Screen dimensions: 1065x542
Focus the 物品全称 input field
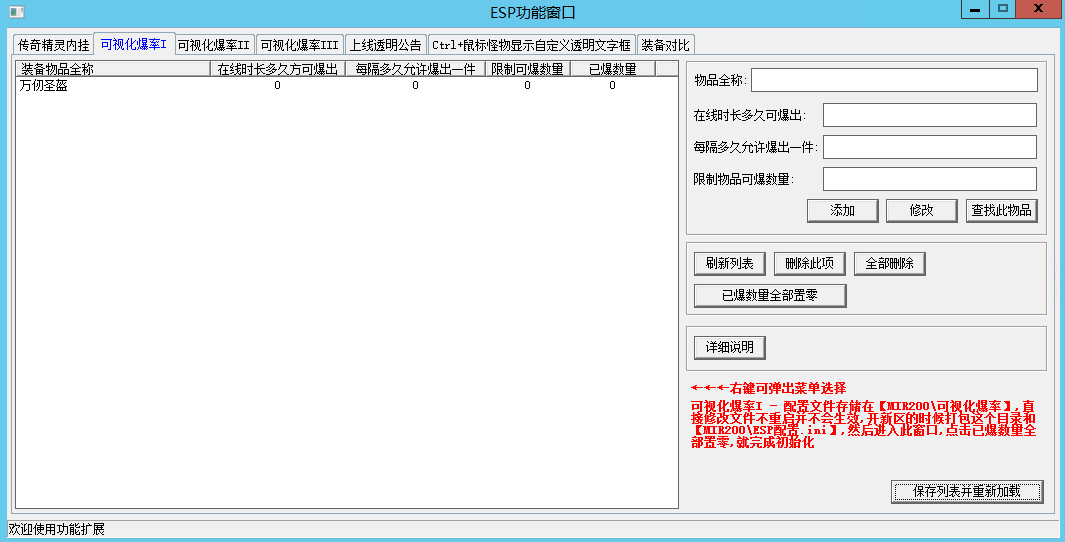tap(894, 80)
